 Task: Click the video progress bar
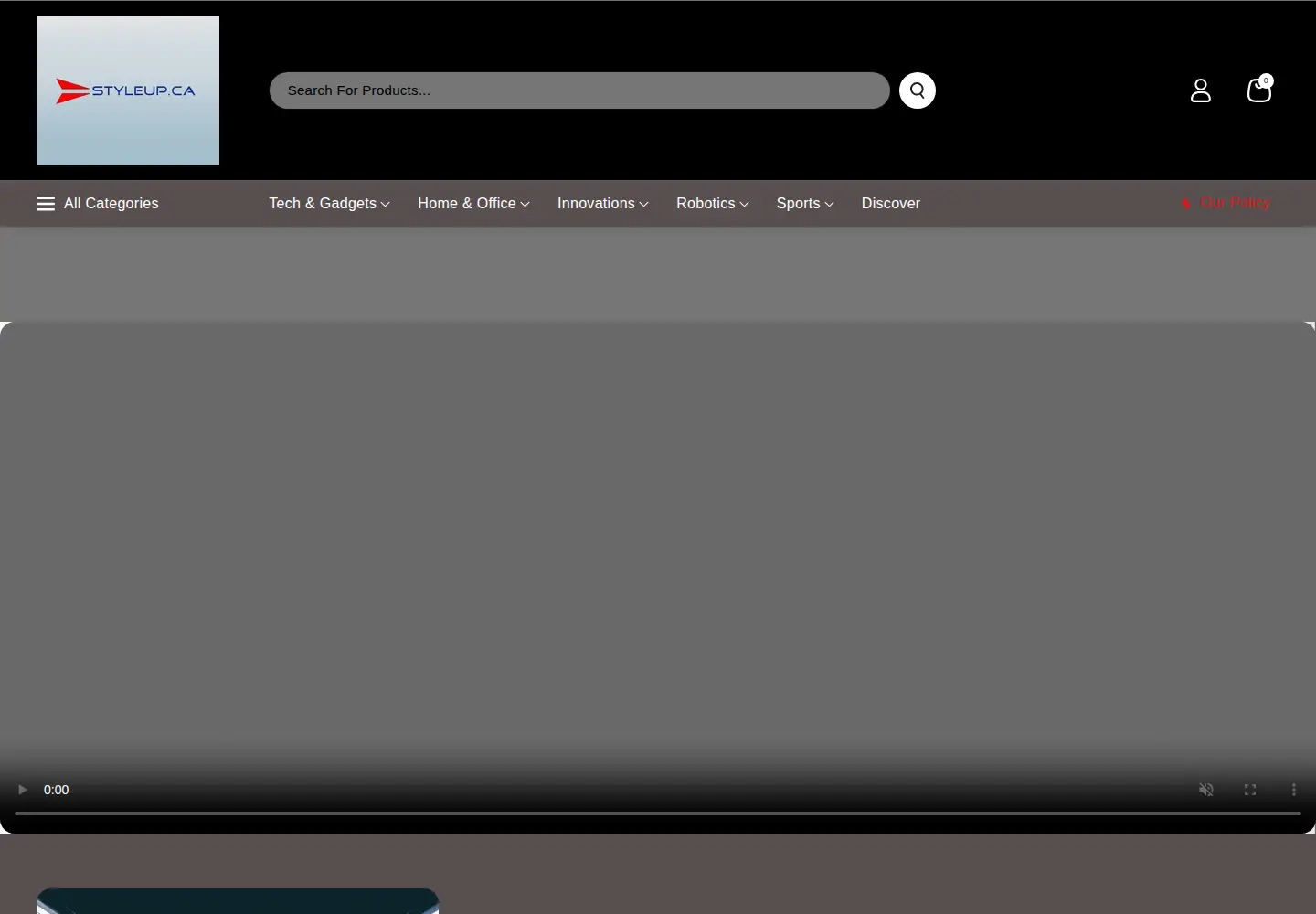coord(658,813)
